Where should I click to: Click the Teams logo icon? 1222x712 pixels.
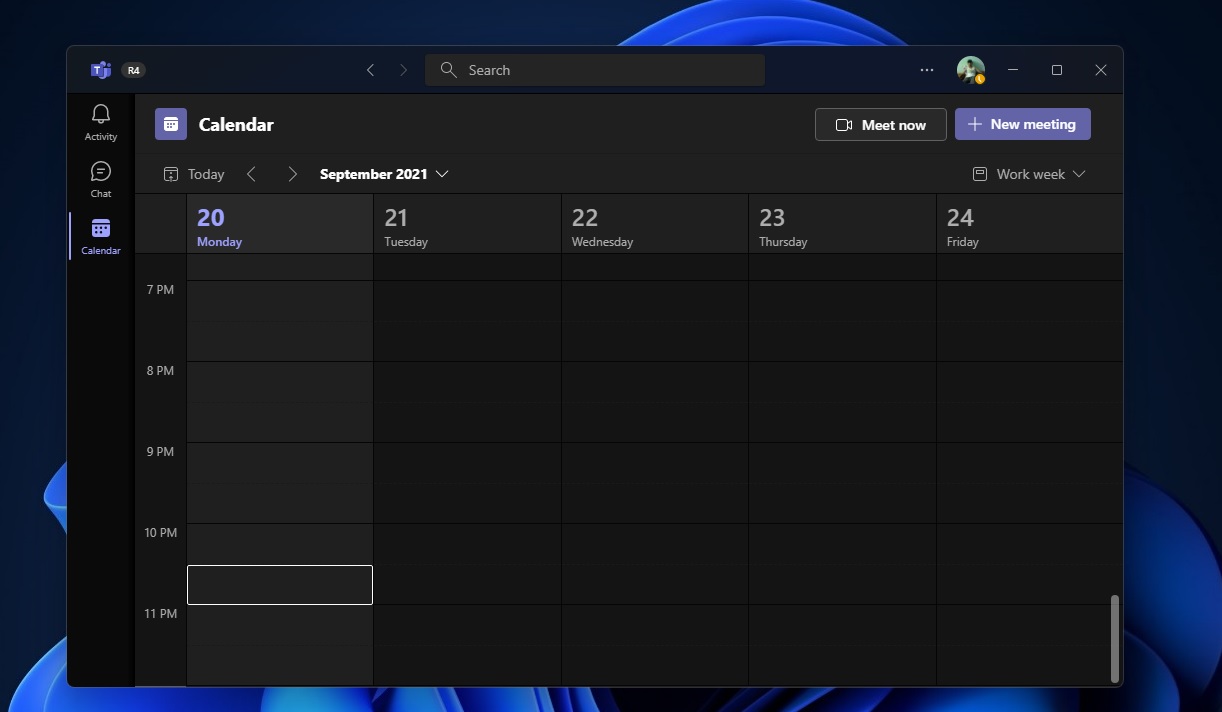(x=100, y=70)
